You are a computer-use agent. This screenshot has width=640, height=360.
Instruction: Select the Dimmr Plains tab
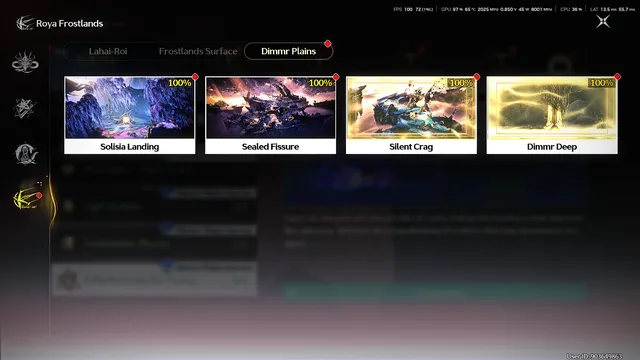[x=289, y=51]
